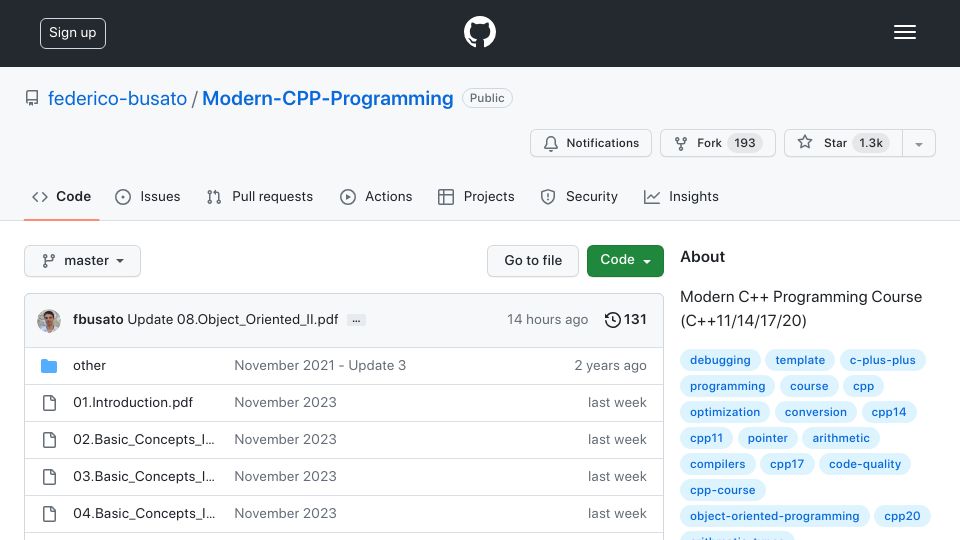Select the course topic tag
The image size is (960, 540).
pyautogui.click(x=809, y=386)
